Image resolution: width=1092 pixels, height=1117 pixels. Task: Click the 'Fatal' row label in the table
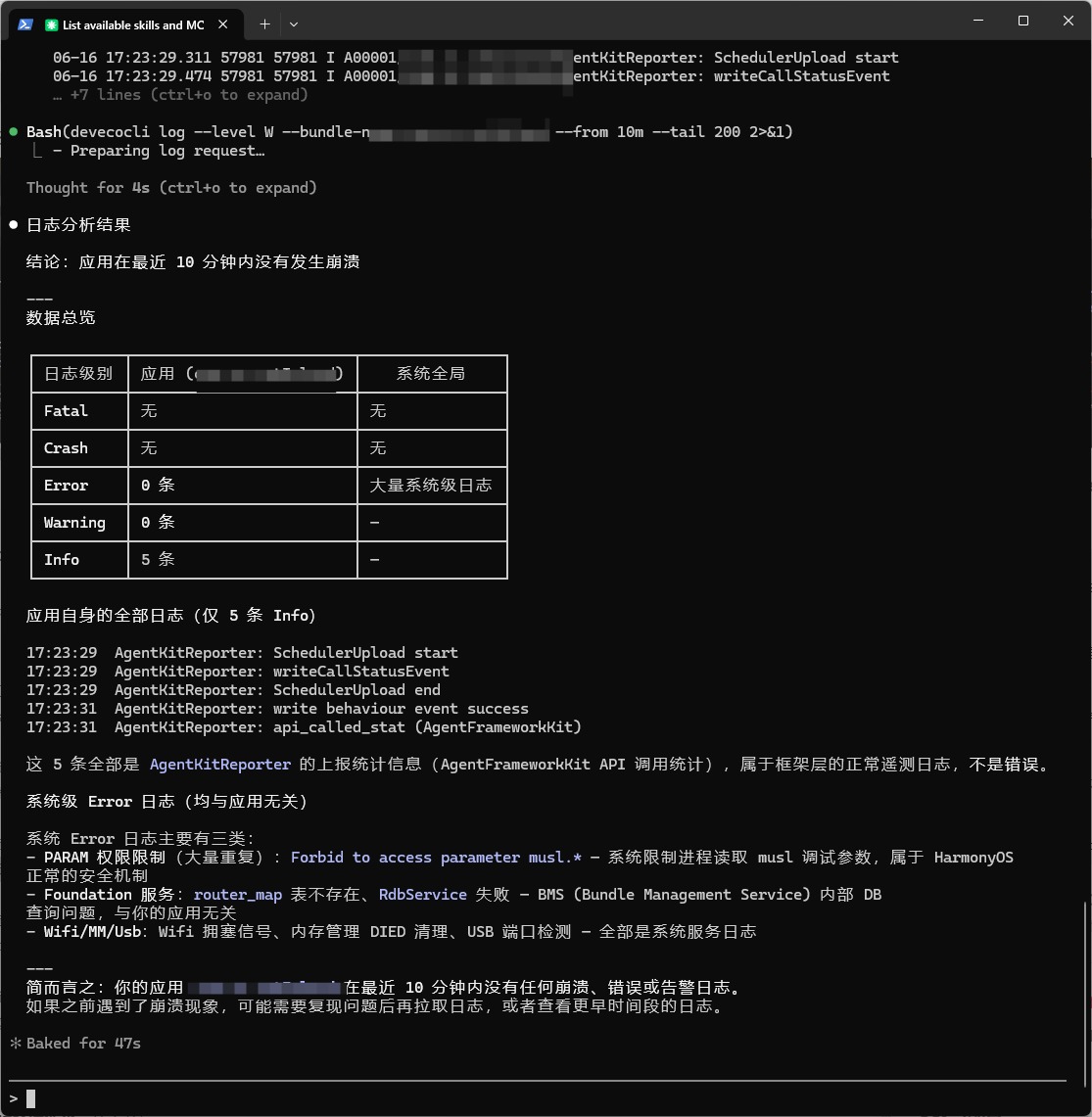point(66,411)
